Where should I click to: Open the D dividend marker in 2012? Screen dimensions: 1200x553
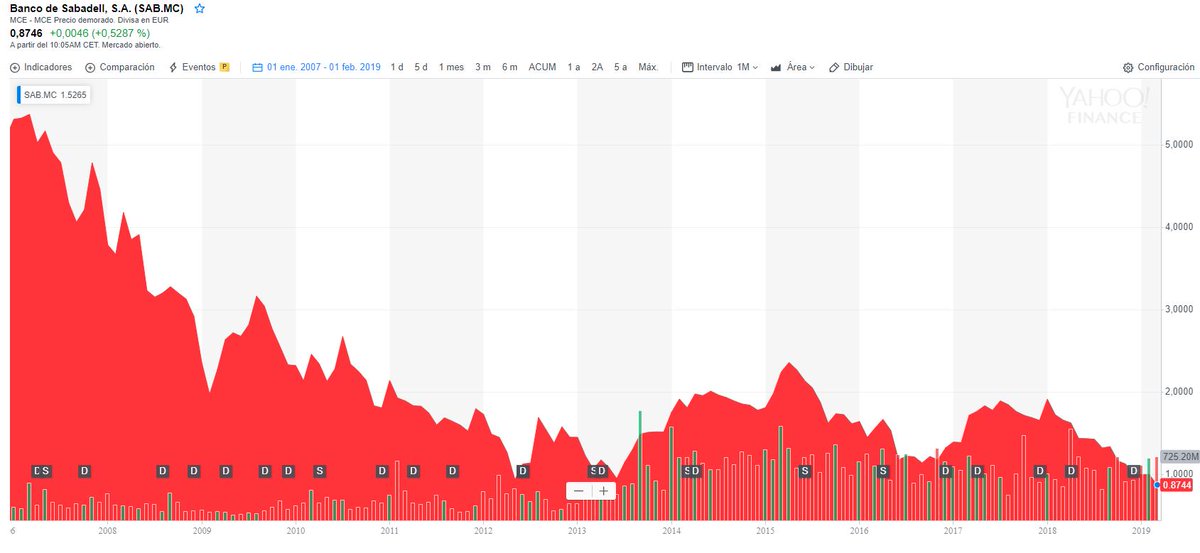pyautogui.click(x=522, y=471)
